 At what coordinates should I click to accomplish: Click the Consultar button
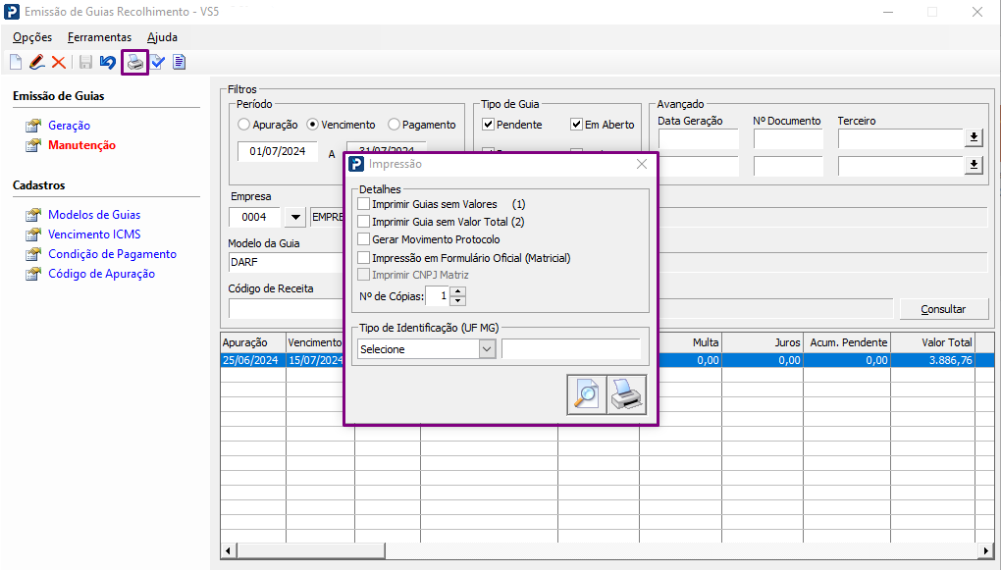click(x=943, y=309)
